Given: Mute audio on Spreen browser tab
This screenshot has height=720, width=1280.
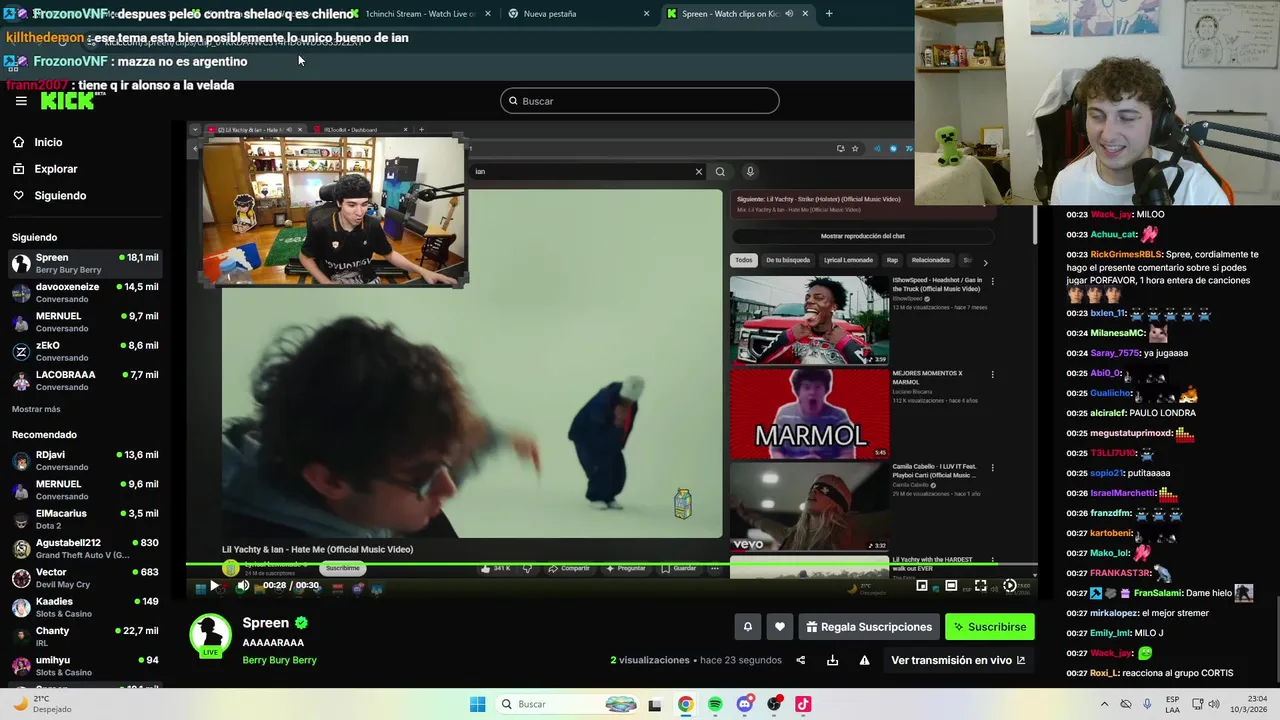Looking at the screenshot, I should click(x=789, y=14).
